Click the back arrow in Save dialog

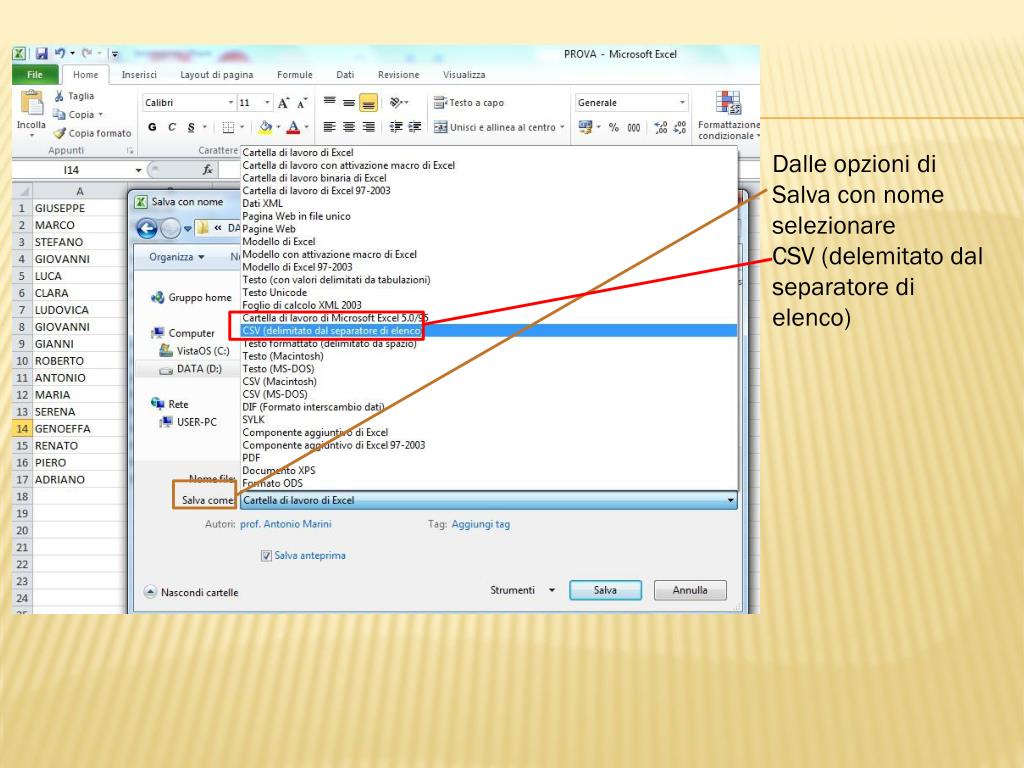pyautogui.click(x=147, y=229)
